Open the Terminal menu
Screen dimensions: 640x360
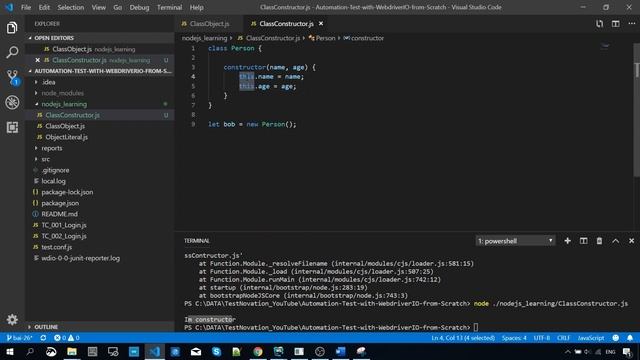pyautogui.click(x=169, y=7)
